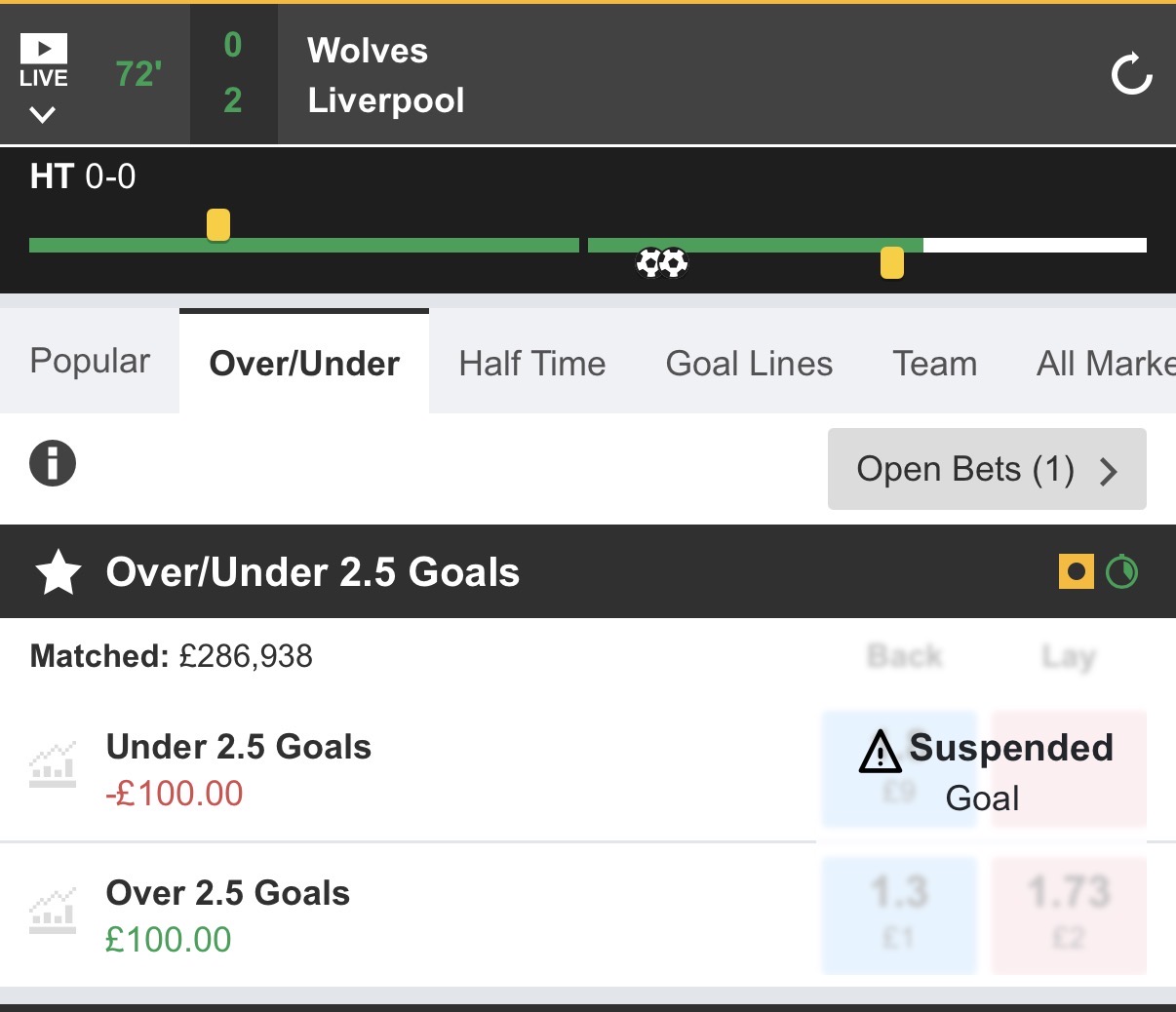Open the Goal Lines tab

749,364
